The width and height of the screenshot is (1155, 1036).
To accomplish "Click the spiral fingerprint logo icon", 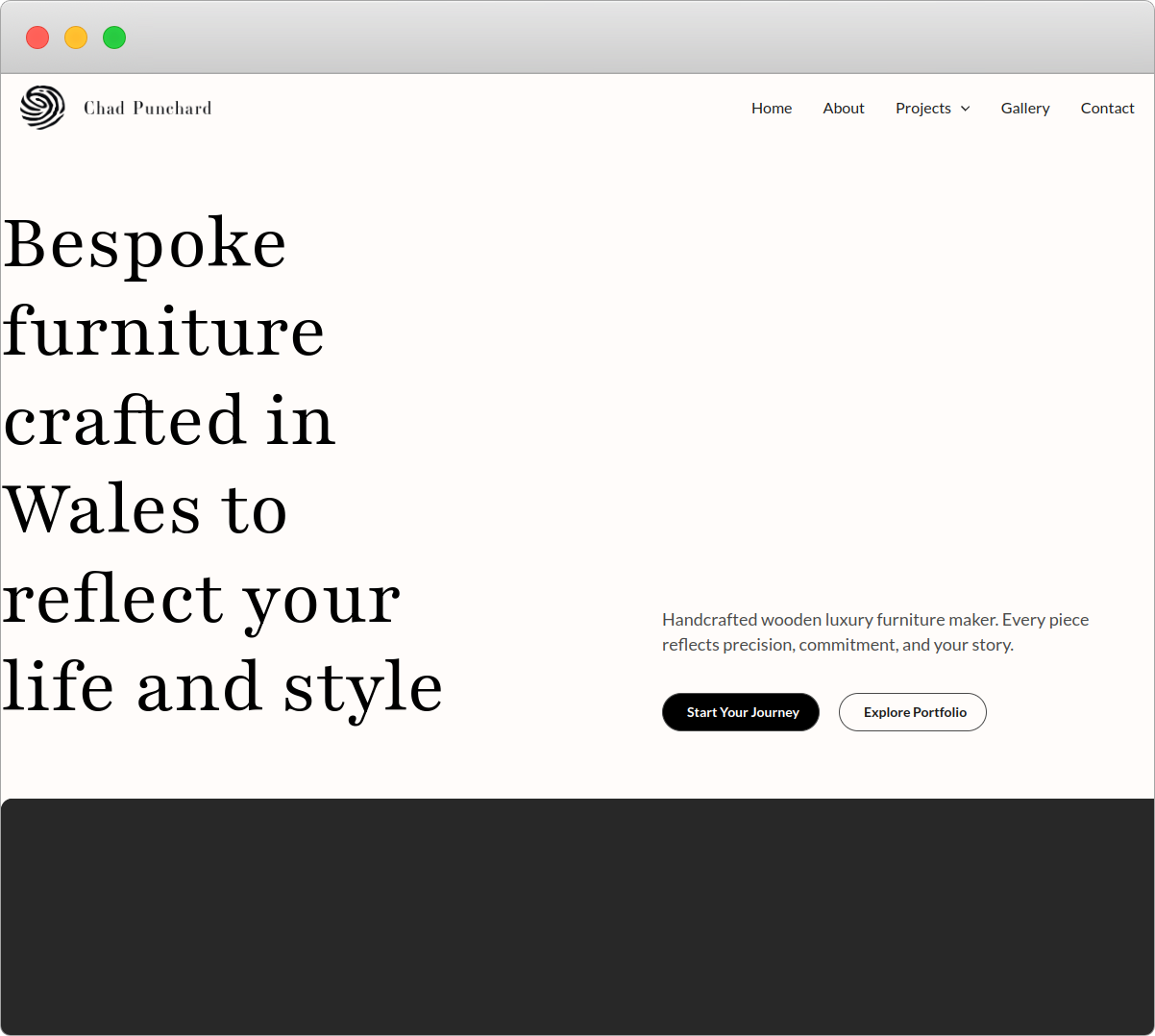I will (x=42, y=108).
